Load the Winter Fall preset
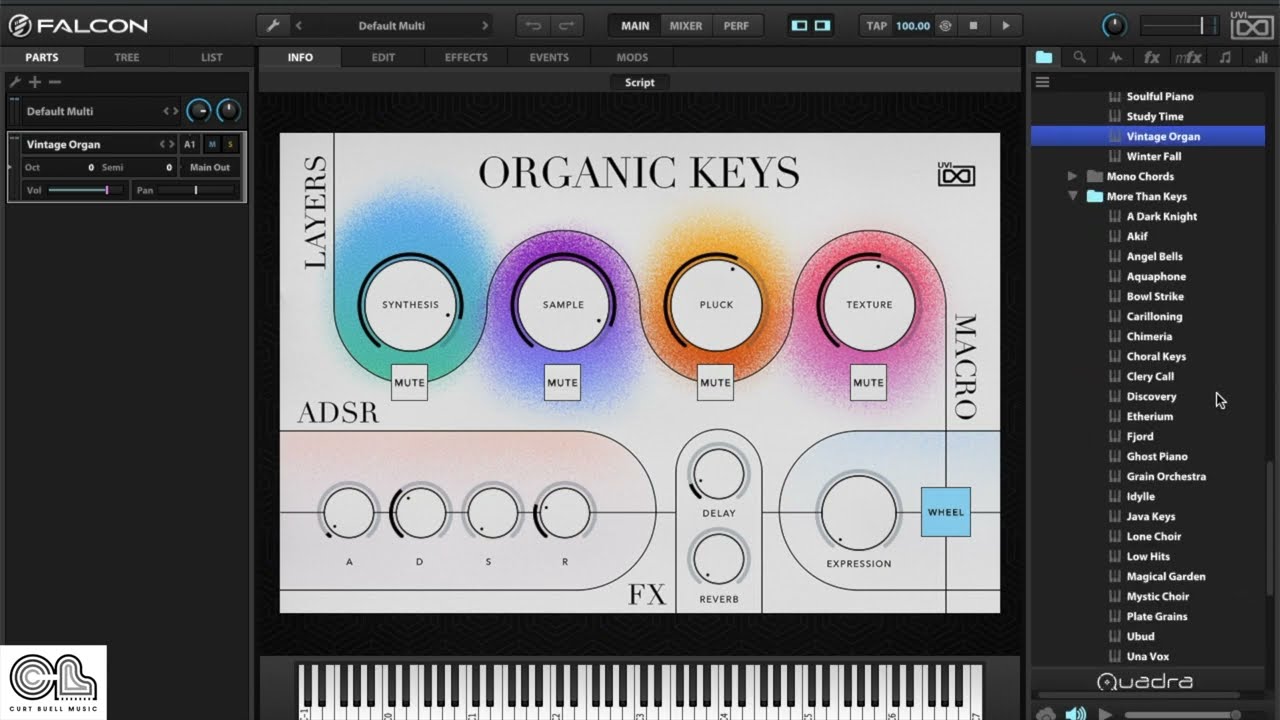Image resolution: width=1280 pixels, height=720 pixels. click(1154, 156)
